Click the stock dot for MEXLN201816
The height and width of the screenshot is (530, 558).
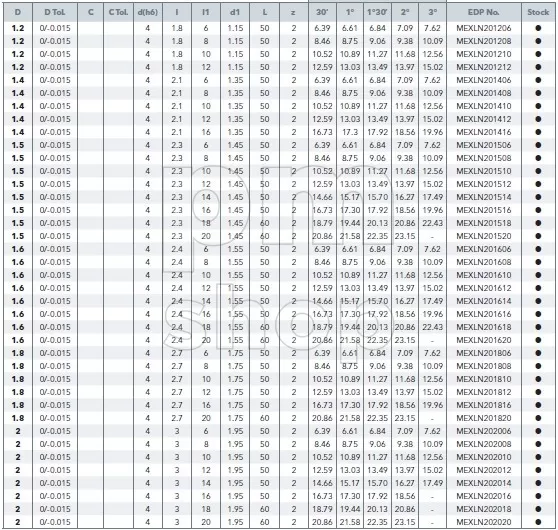pyautogui.click(x=538, y=405)
